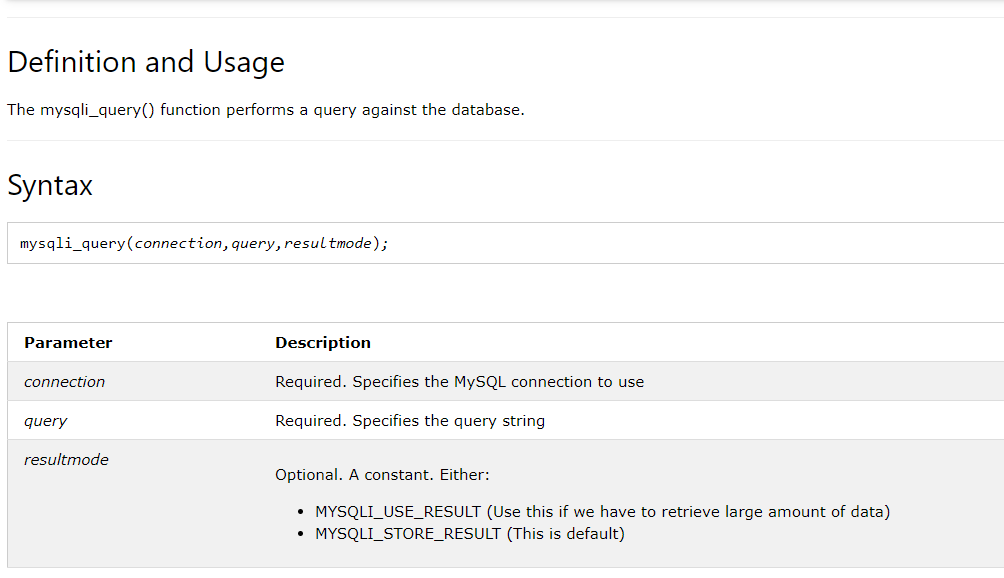1004x578 pixels.
Task: Click the Definition and Usage heading
Action: (146, 62)
